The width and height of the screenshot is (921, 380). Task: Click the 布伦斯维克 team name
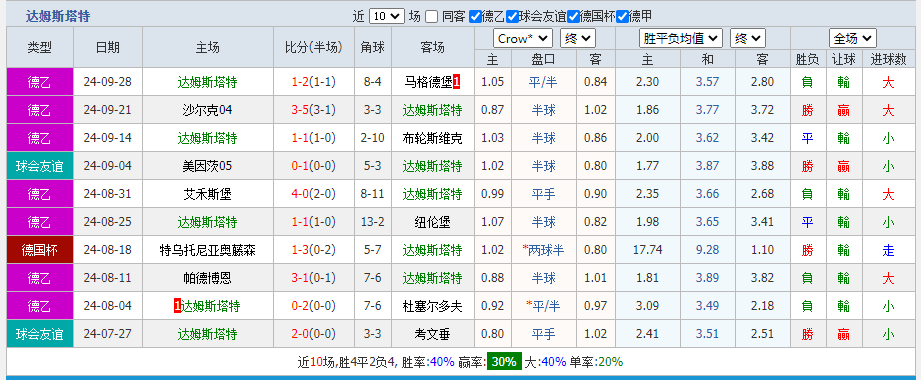click(x=433, y=138)
